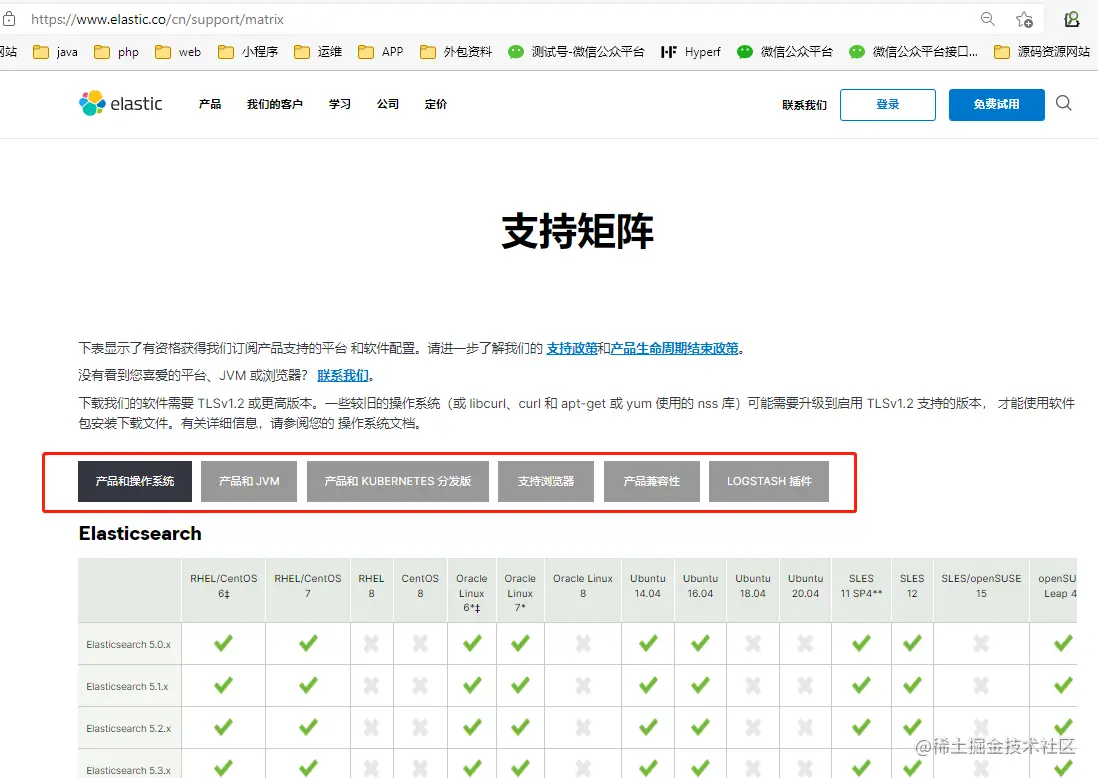This screenshot has height=778, width=1098.
Task: Open the 小程序 bookmarks folder
Action: pos(248,52)
